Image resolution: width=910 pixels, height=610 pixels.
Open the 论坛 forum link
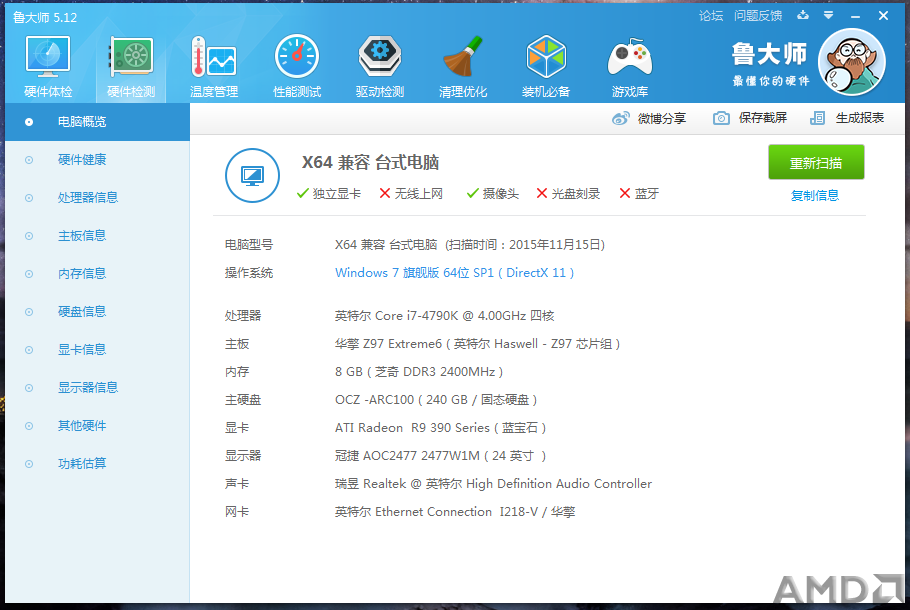pyautogui.click(x=711, y=16)
